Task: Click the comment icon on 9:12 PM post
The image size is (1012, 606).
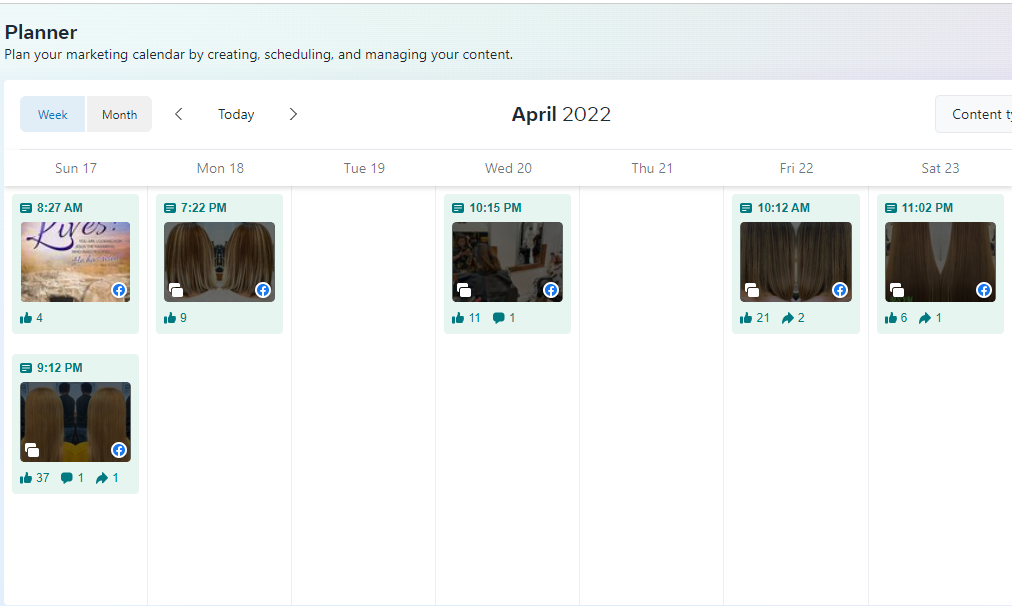Action: 66,478
